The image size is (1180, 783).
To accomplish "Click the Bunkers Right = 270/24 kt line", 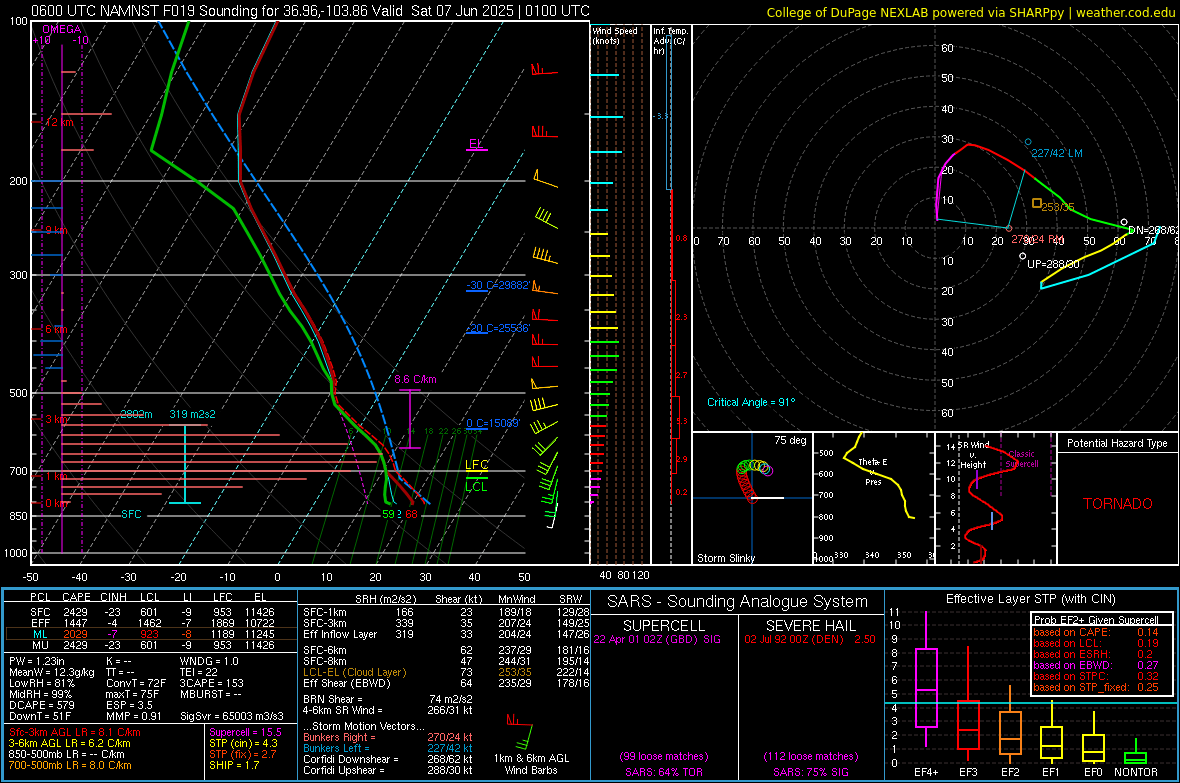I will 388,737.
